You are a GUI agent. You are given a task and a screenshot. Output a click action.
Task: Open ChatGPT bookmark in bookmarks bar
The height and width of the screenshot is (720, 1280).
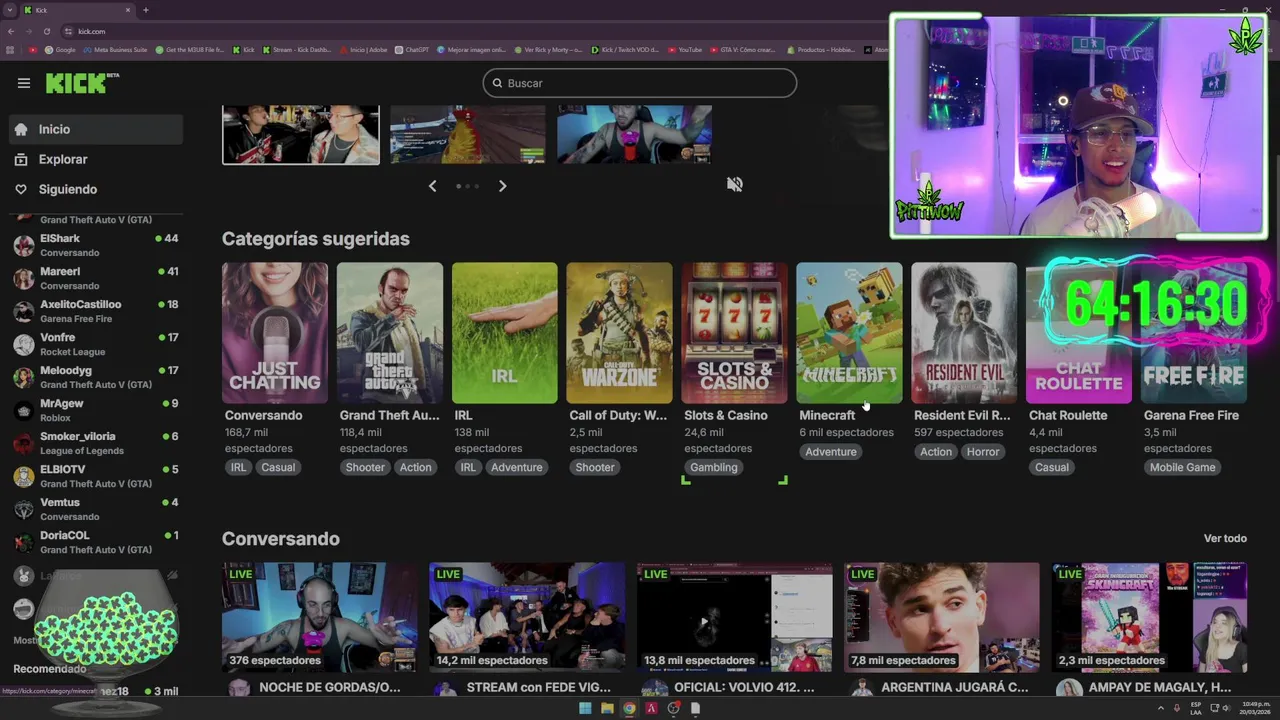411,49
